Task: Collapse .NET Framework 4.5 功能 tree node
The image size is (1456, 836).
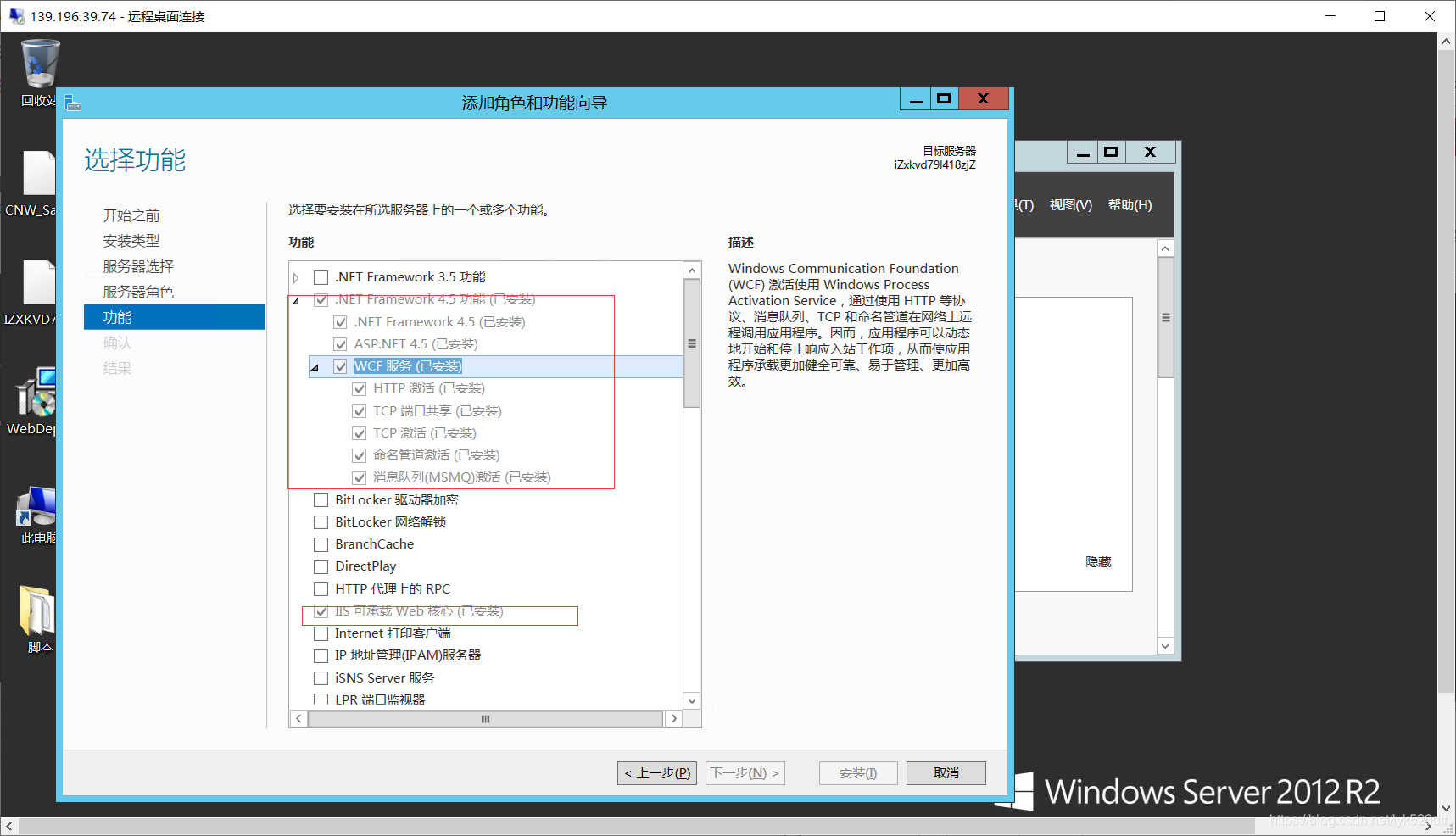Action: [296, 300]
